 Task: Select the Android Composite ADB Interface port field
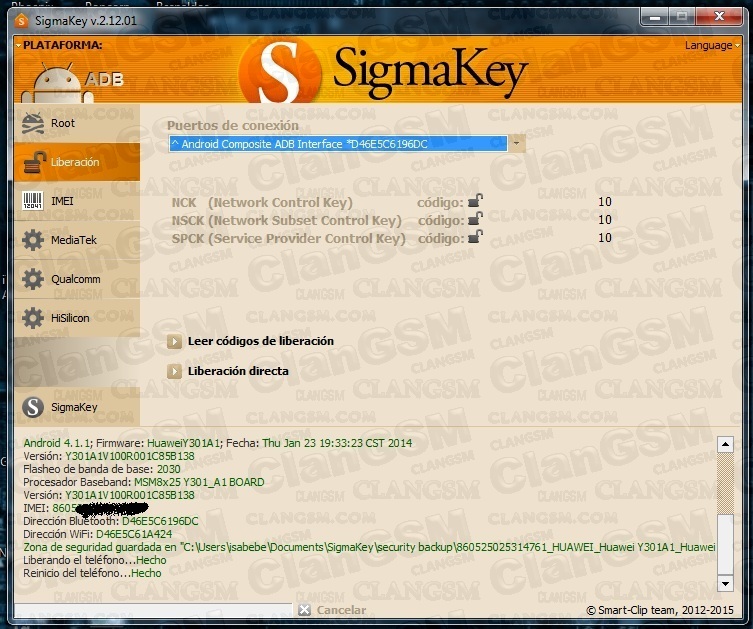point(338,144)
